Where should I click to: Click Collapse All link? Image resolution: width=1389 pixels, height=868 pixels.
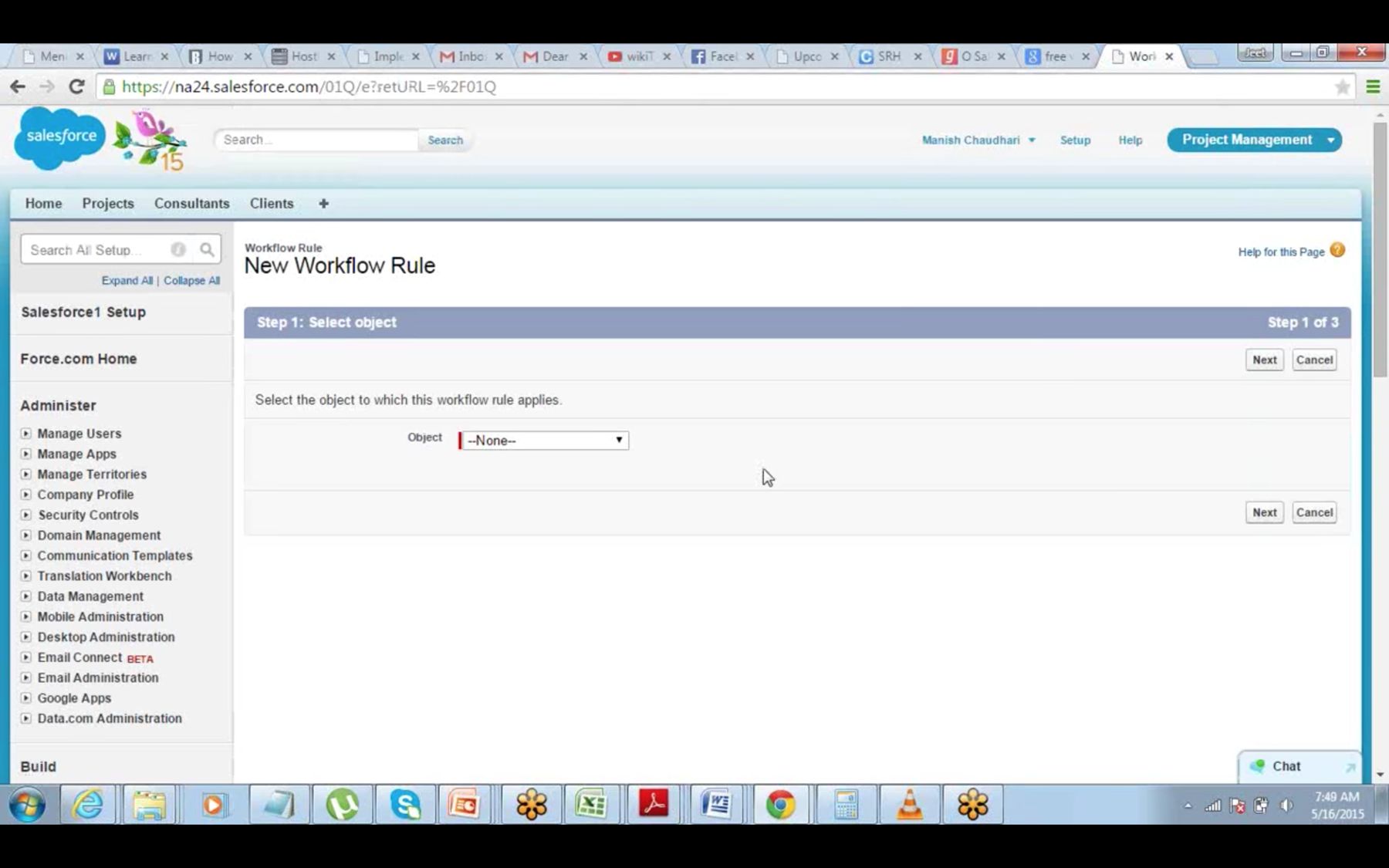(191, 280)
